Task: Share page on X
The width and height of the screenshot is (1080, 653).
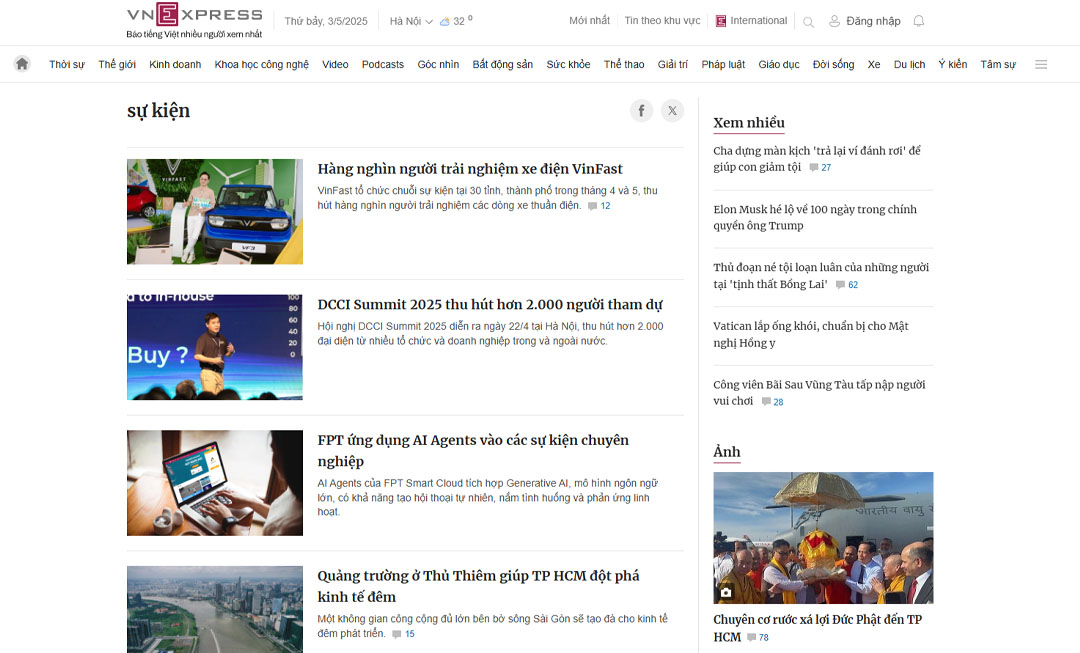Action: point(673,111)
